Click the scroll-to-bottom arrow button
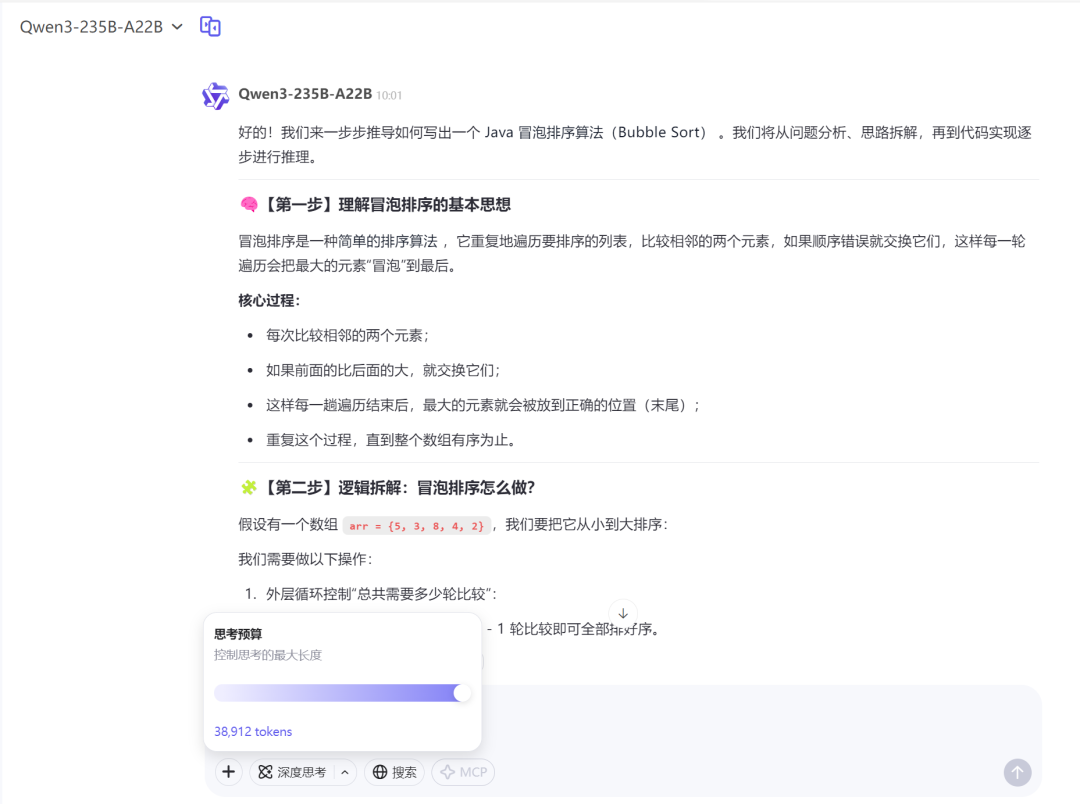This screenshot has height=804, width=1080. (623, 613)
